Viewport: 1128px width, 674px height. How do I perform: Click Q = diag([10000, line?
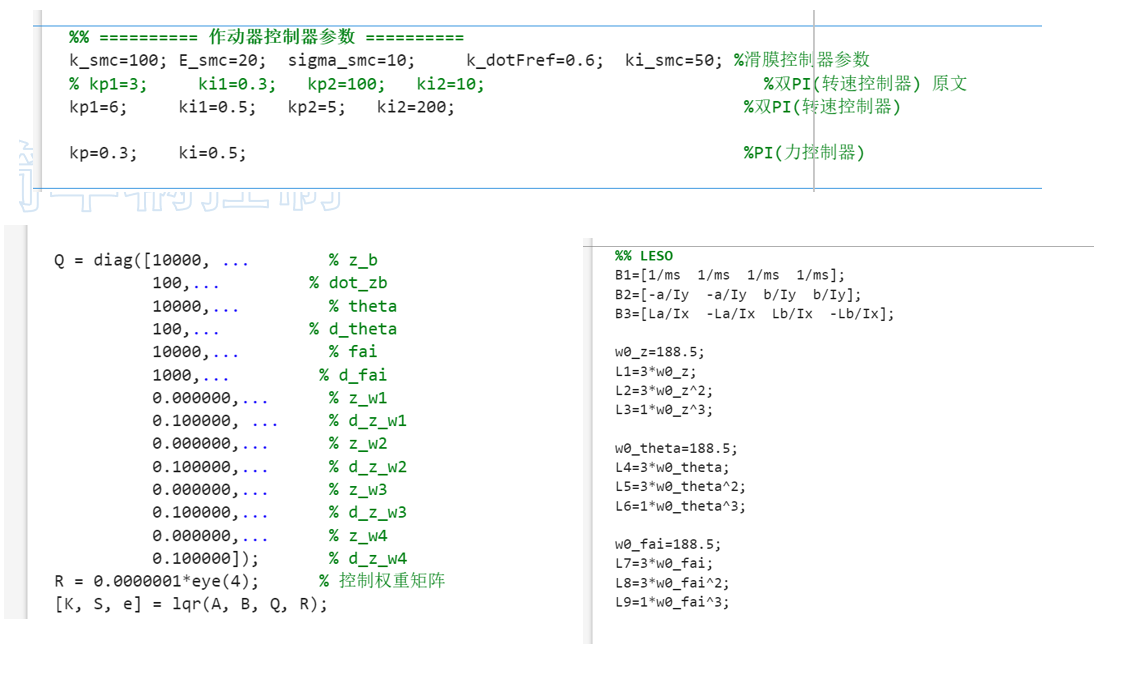[152, 260]
